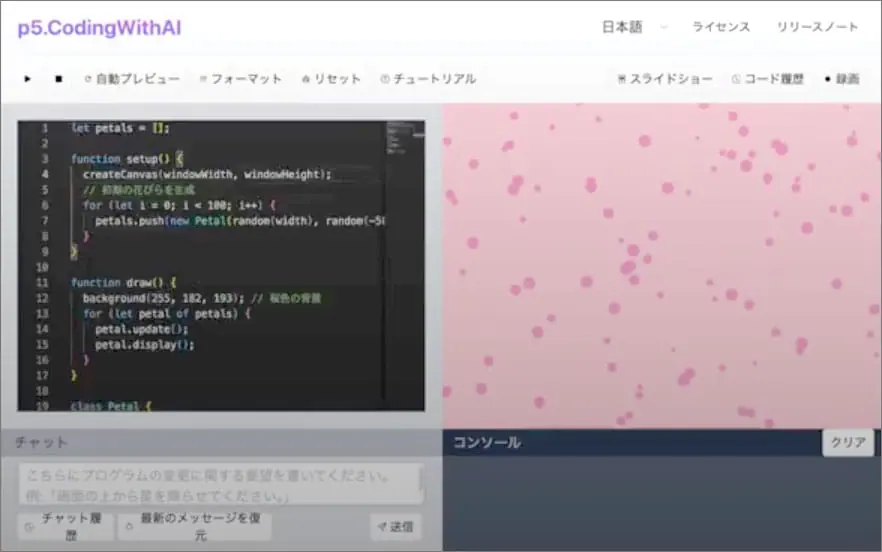Click into the chat message input field
This screenshot has height=552, width=882.
(x=220, y=483)
